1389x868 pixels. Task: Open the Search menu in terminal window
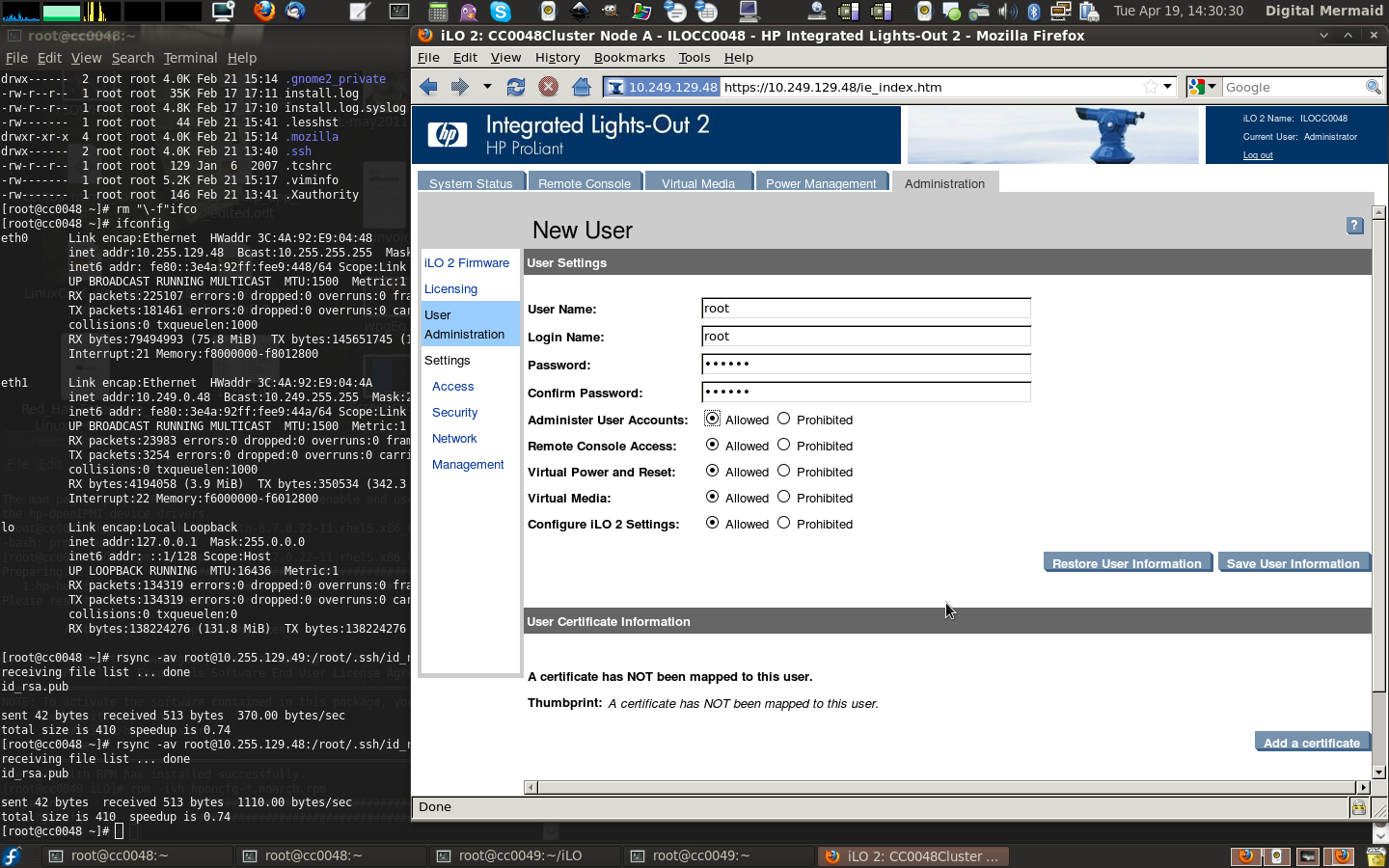[x=132, y=58]
